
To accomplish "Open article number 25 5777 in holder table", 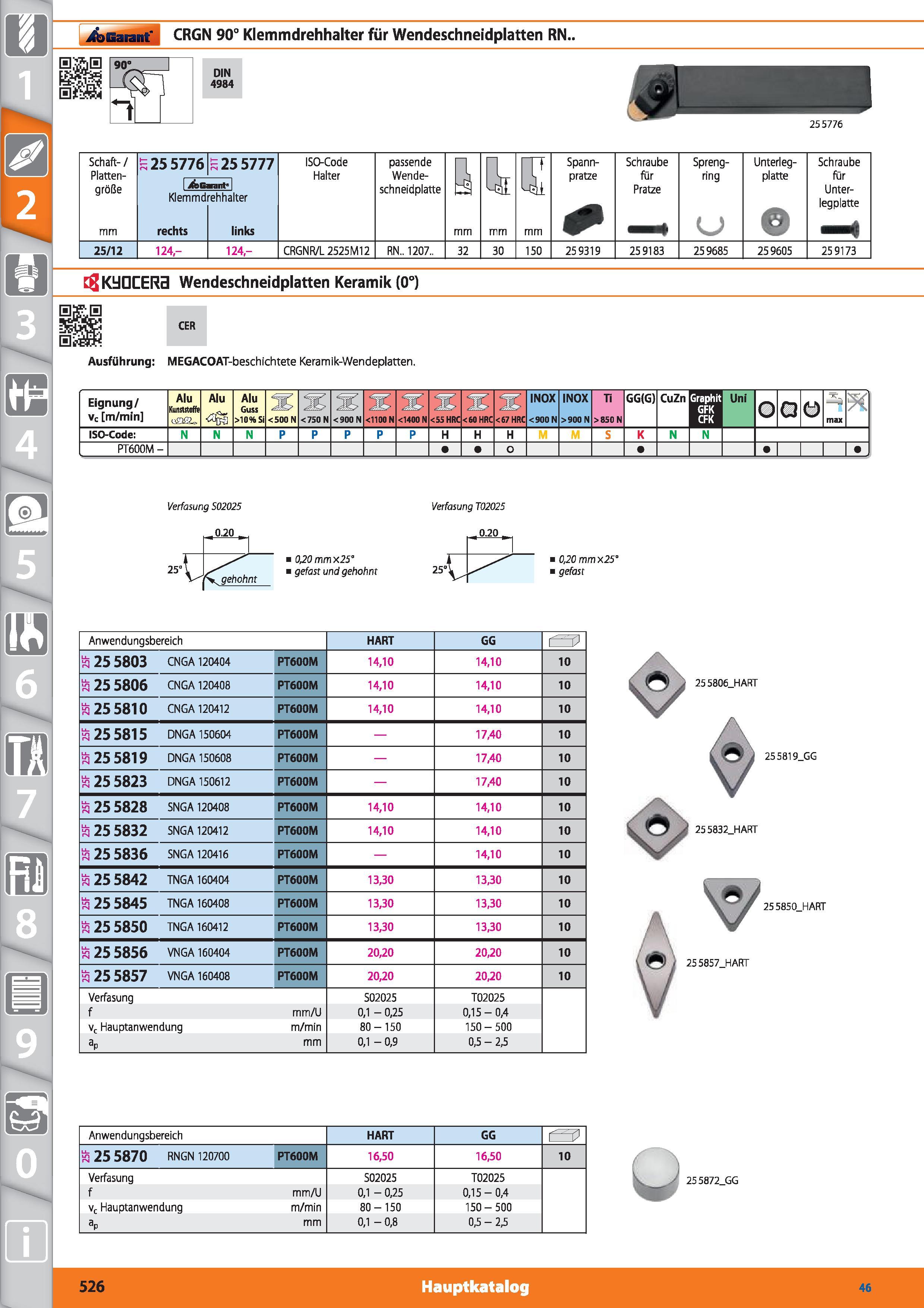I will tap(247, 165).
